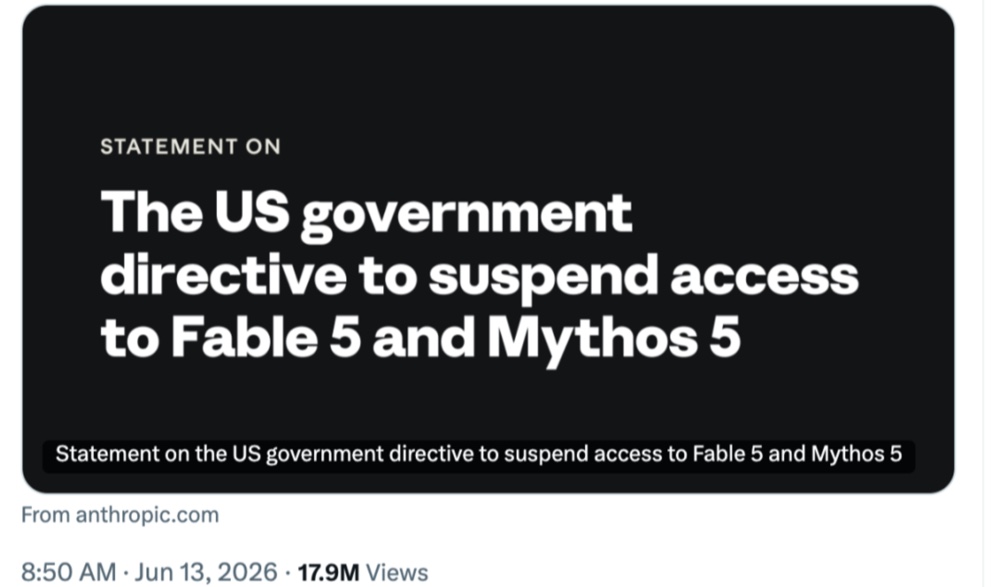The image size is (1000, 587).
Task: Click 'Mythos 5' in the caption bar
Action: tap(857, 455)
